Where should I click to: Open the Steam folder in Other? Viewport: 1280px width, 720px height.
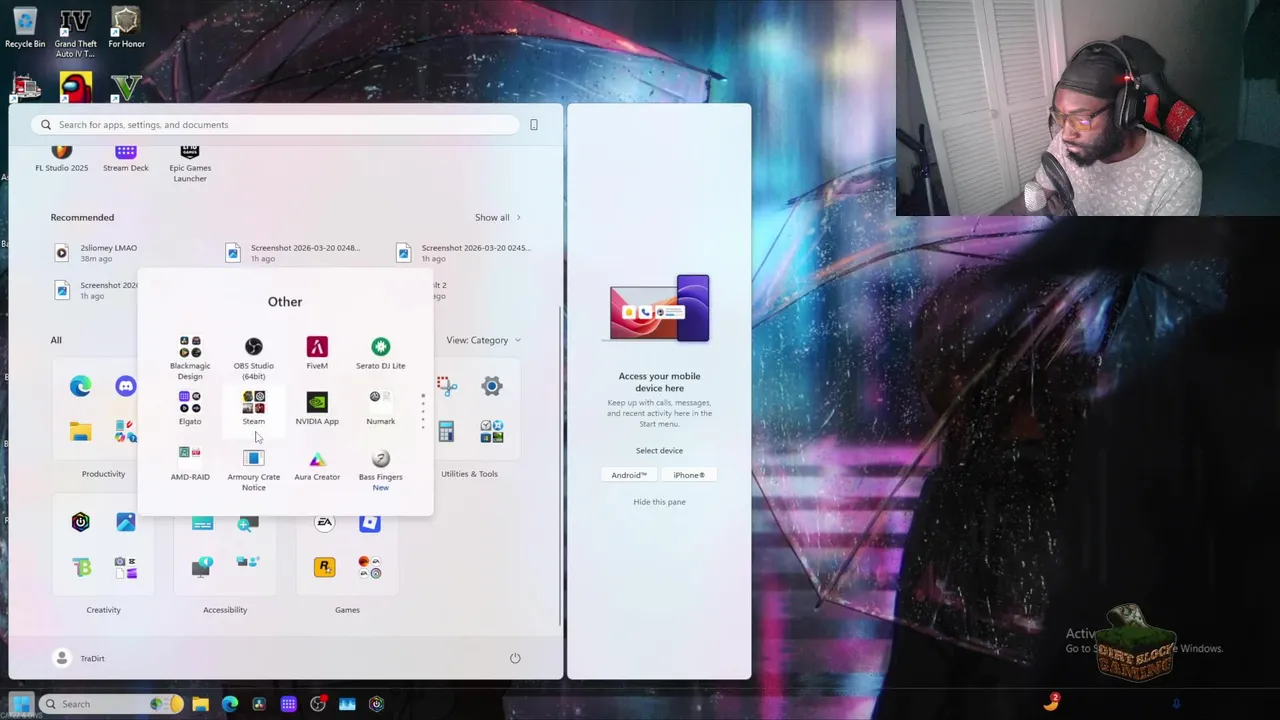coord(253,408)
